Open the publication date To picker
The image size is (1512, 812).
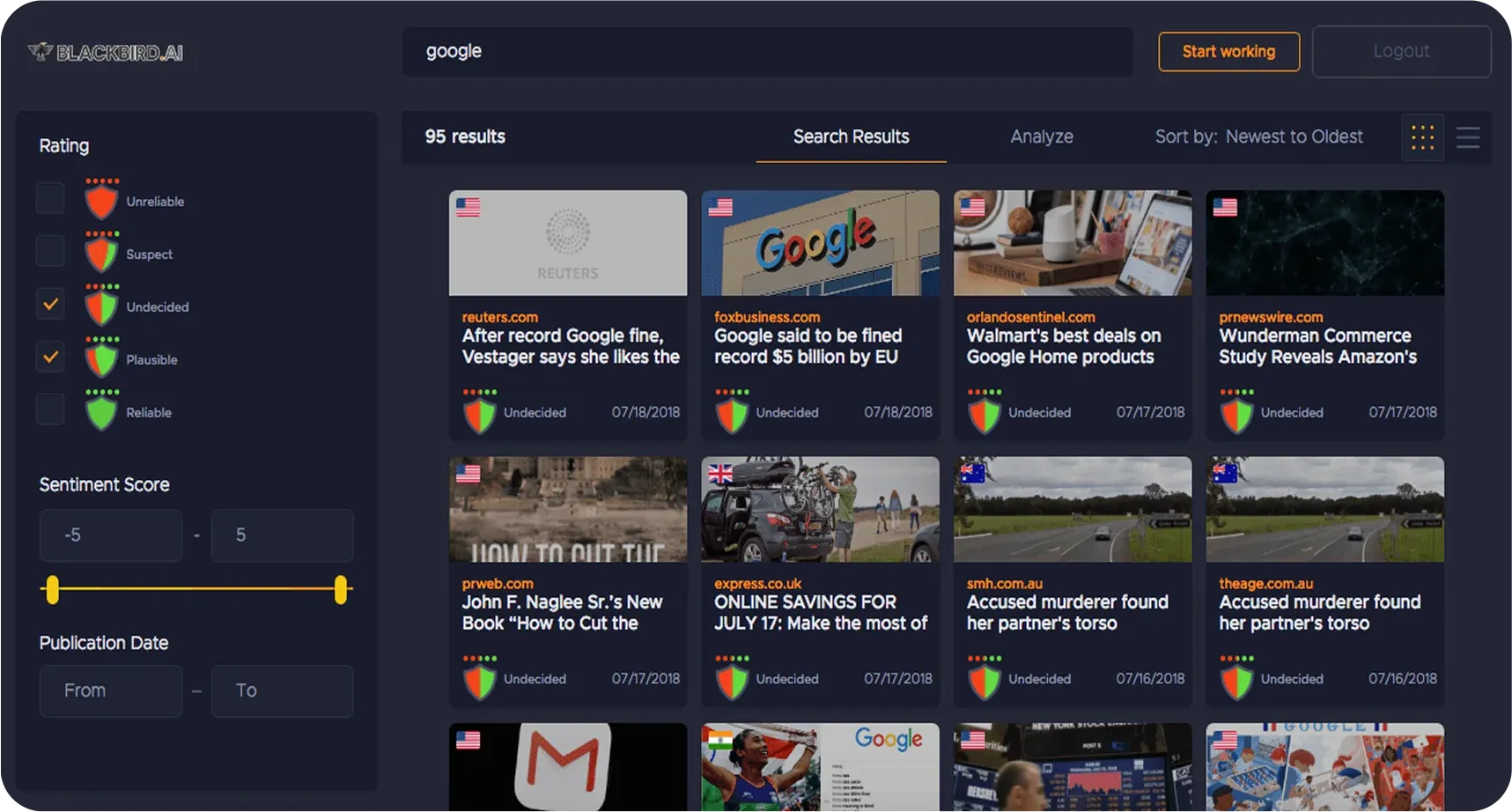tap(282, 690)
